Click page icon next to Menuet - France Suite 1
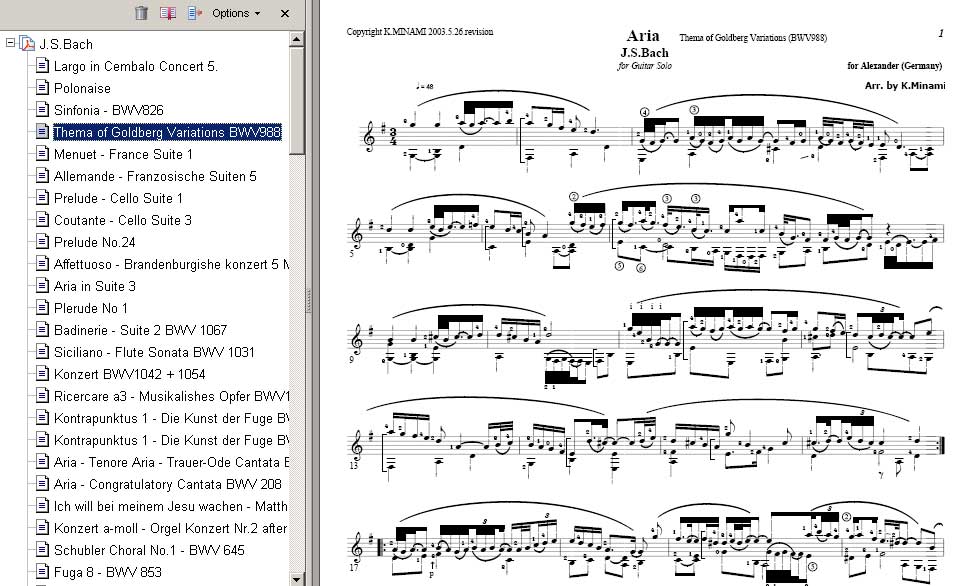 (42, 154)
